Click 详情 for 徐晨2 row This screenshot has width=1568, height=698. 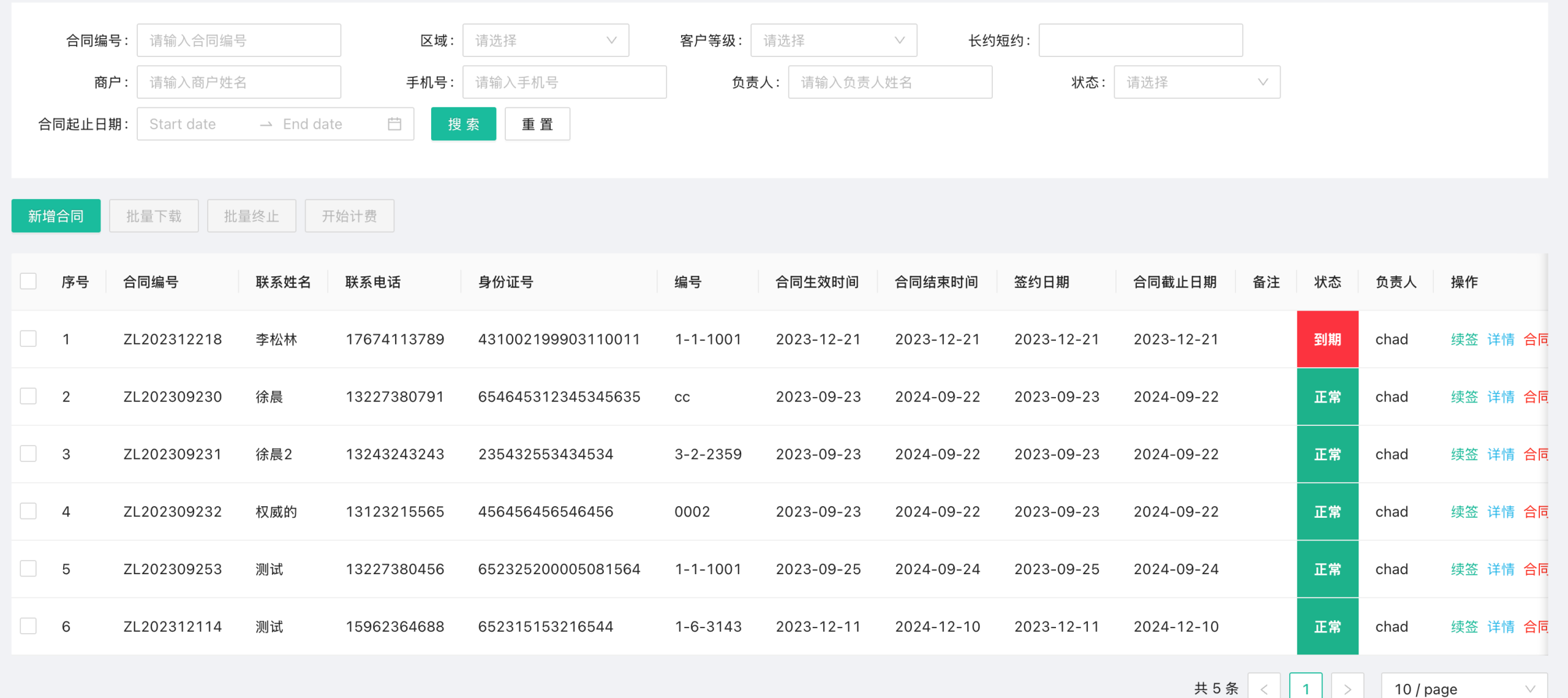coord(1501,454)
